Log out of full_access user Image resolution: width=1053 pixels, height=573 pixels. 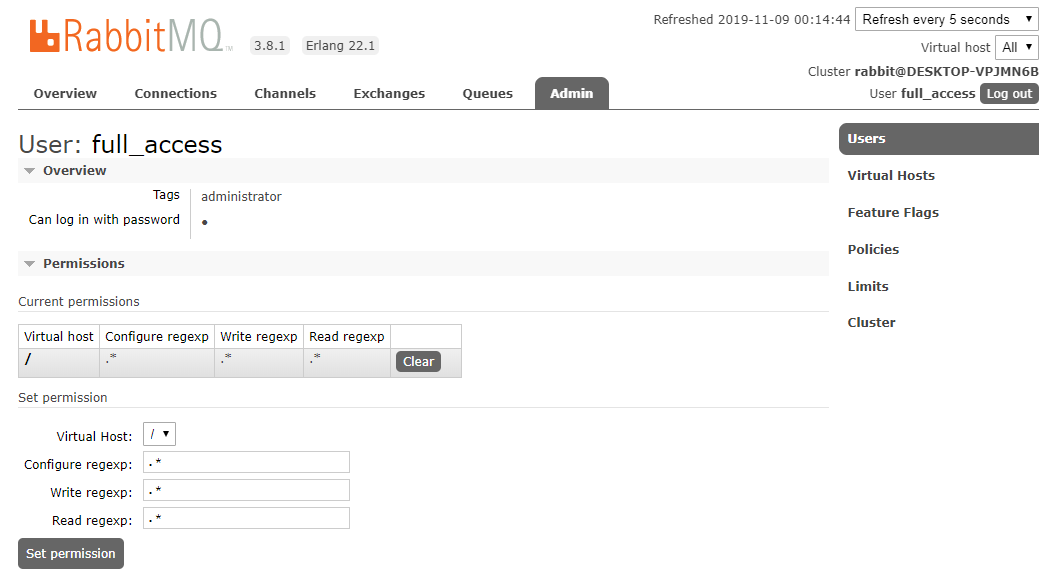[1009, 93]
